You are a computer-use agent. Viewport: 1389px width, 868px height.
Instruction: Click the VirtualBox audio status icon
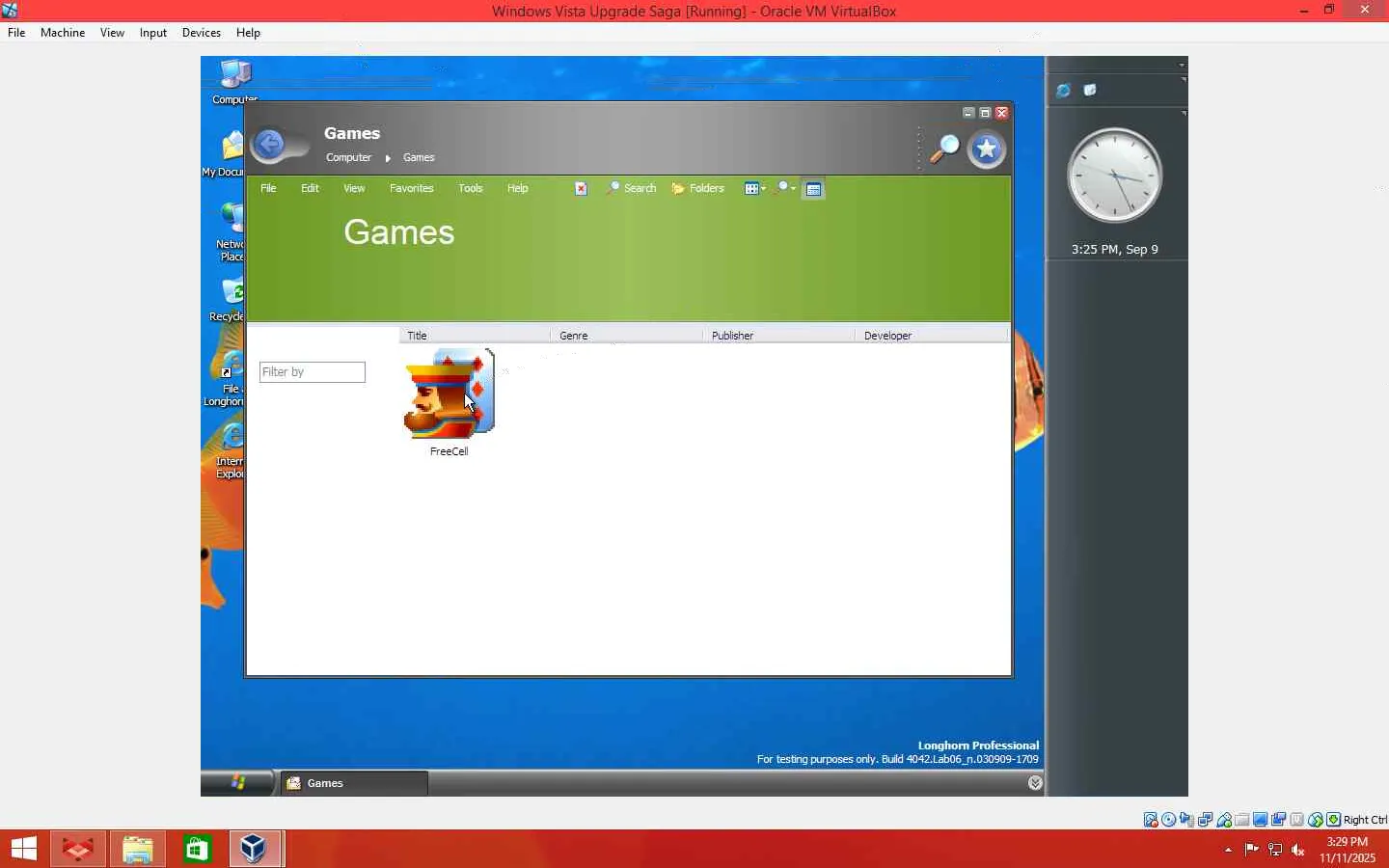1187,820
